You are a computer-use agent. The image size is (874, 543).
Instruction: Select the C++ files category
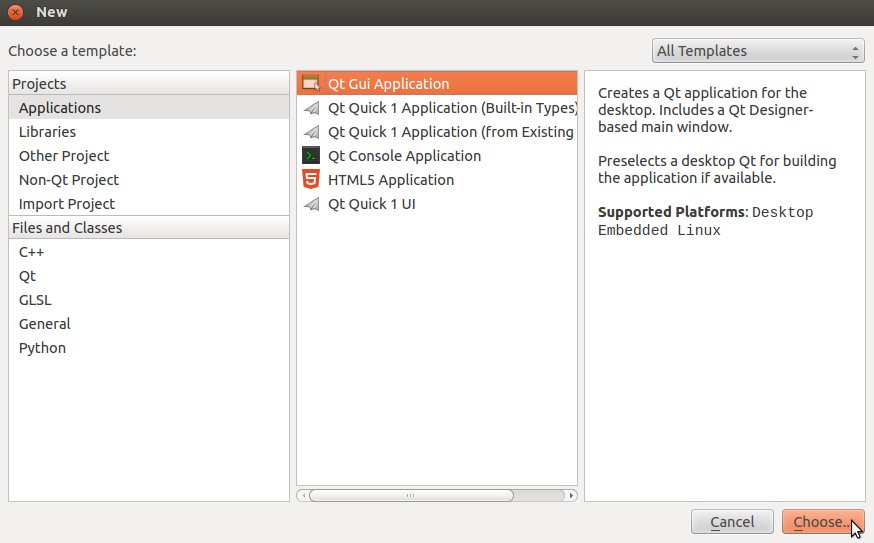149,252
